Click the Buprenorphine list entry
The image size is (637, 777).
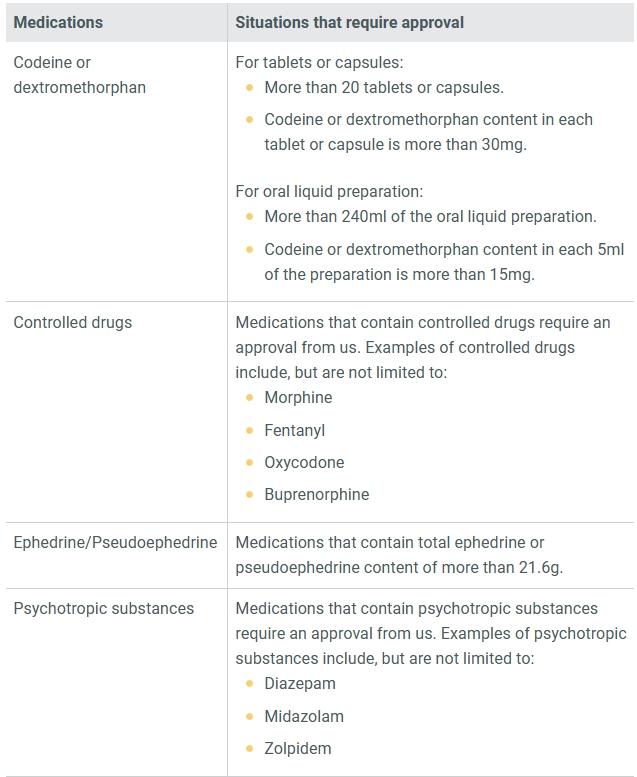click(317, 495)
